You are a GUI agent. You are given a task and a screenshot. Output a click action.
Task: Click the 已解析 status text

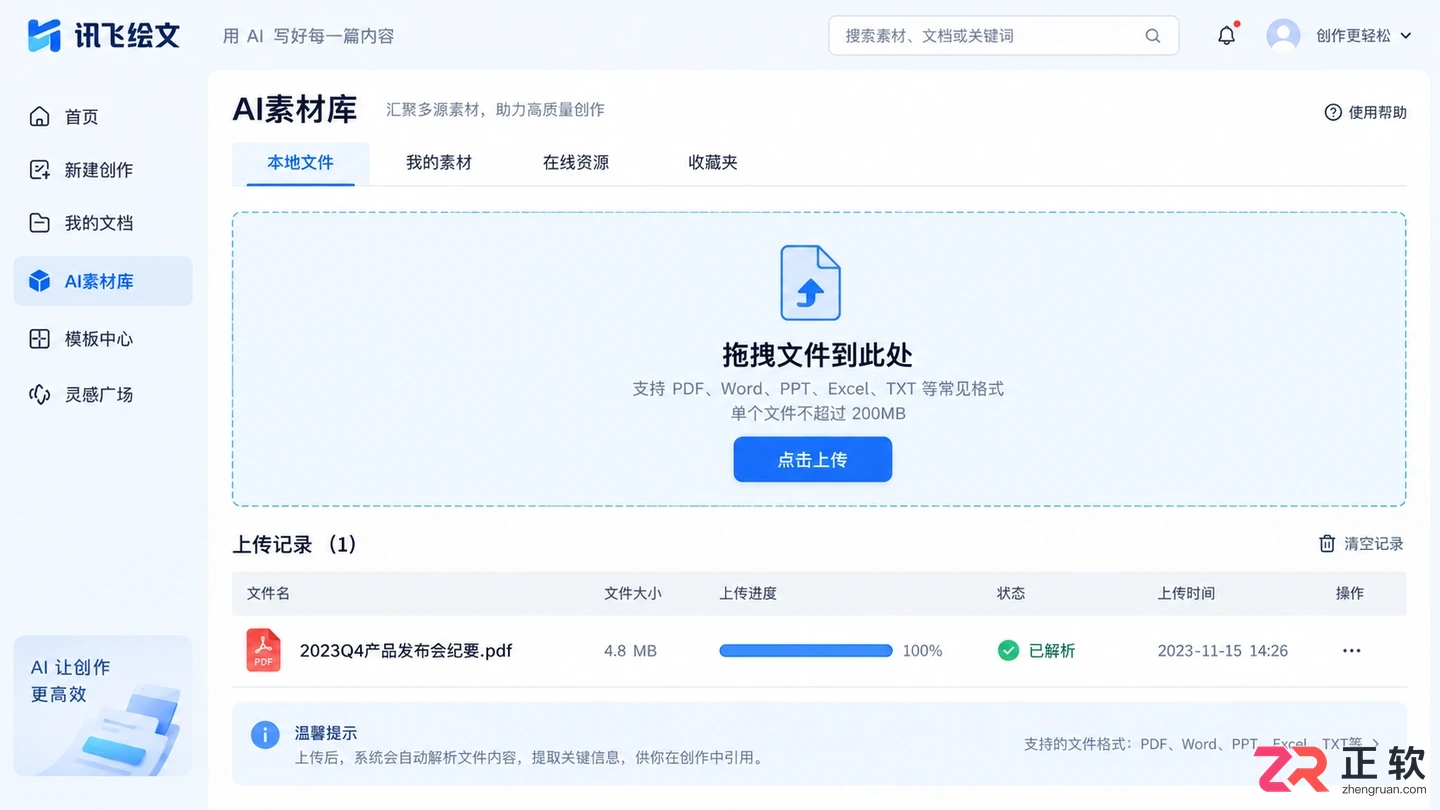[x=1052, y=651]
